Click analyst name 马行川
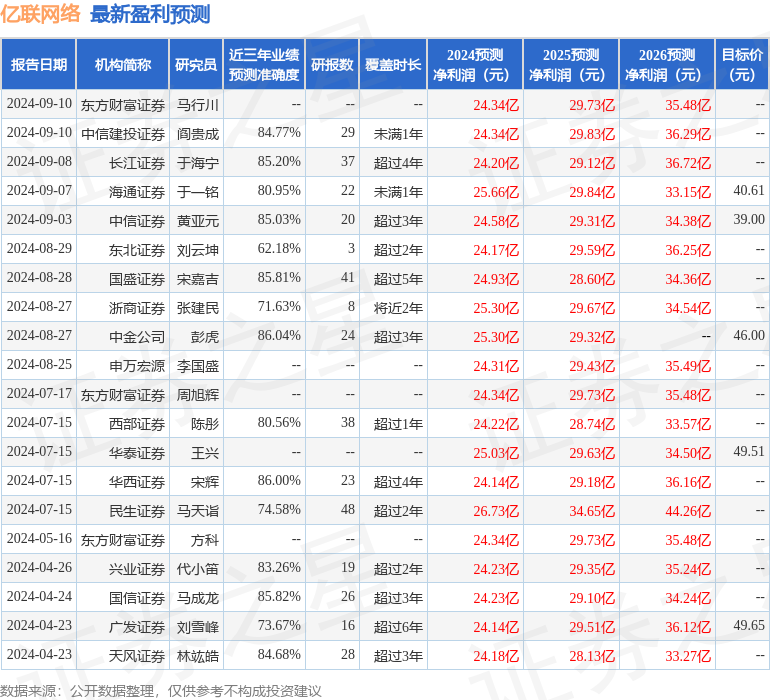The width and height of the screenshot is (770, 700). [x=198, y=105]
